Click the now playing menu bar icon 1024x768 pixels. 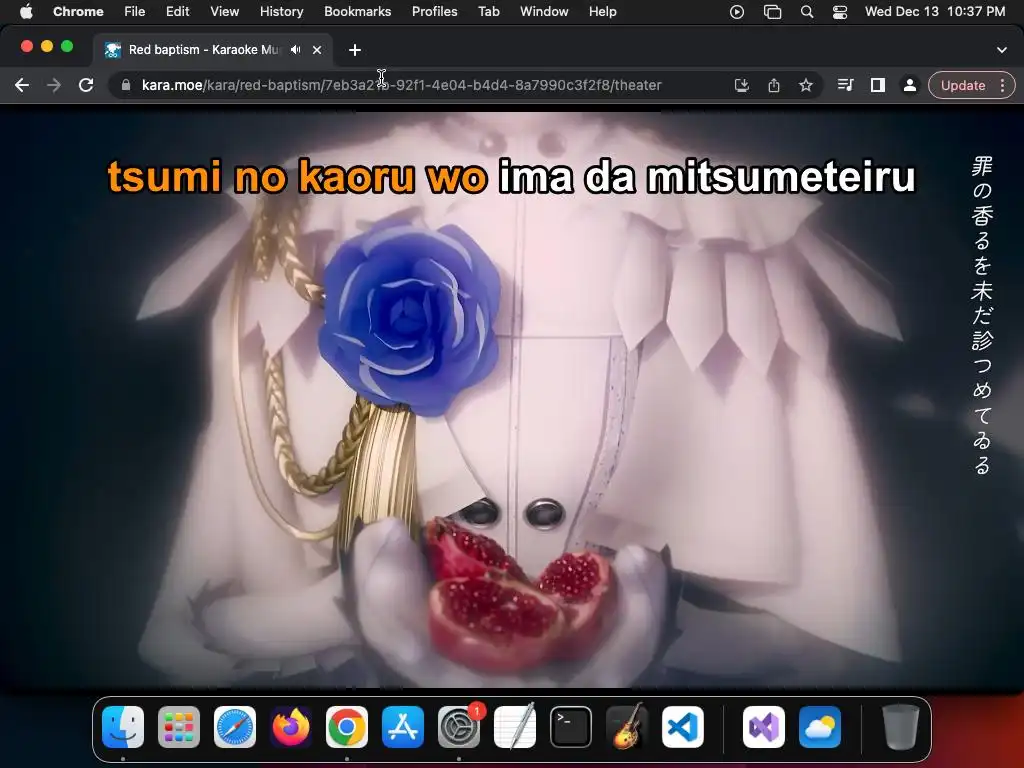pos(737,12)
